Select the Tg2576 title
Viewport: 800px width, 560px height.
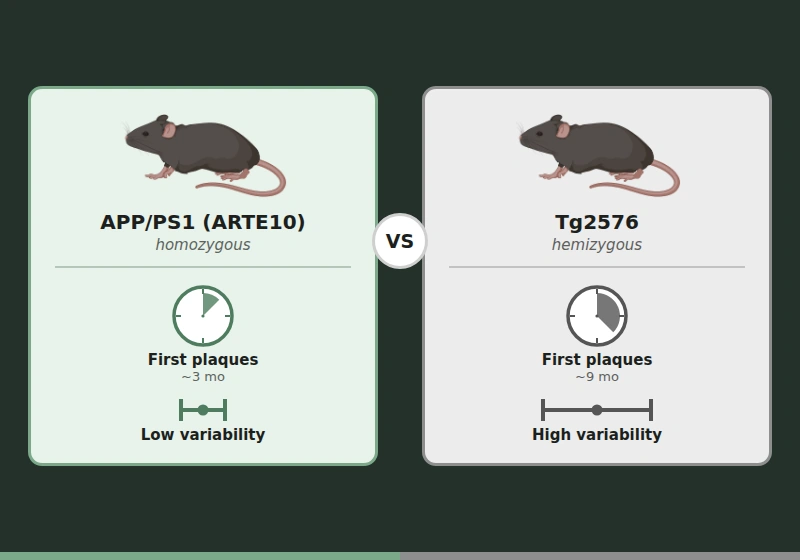[x=597, y=222]
